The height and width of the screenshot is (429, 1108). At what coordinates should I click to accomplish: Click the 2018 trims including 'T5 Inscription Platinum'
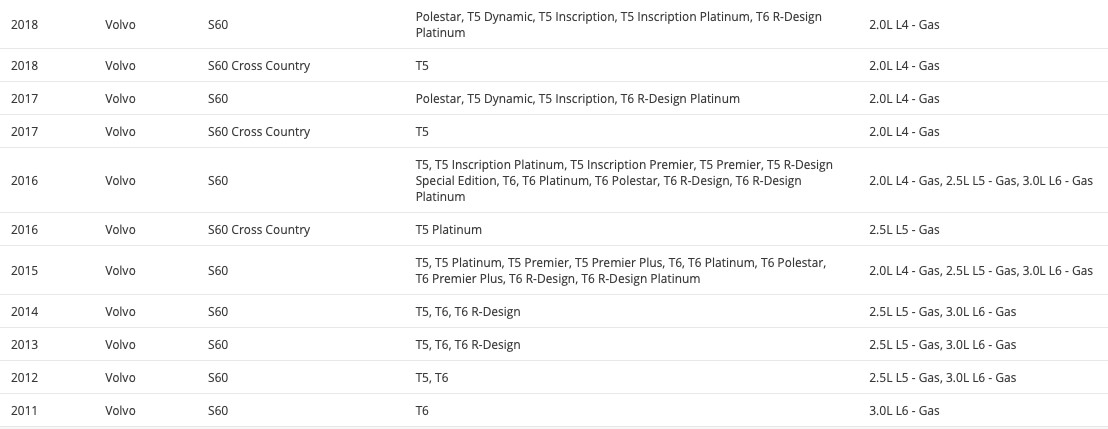click(x=619, y=25)
